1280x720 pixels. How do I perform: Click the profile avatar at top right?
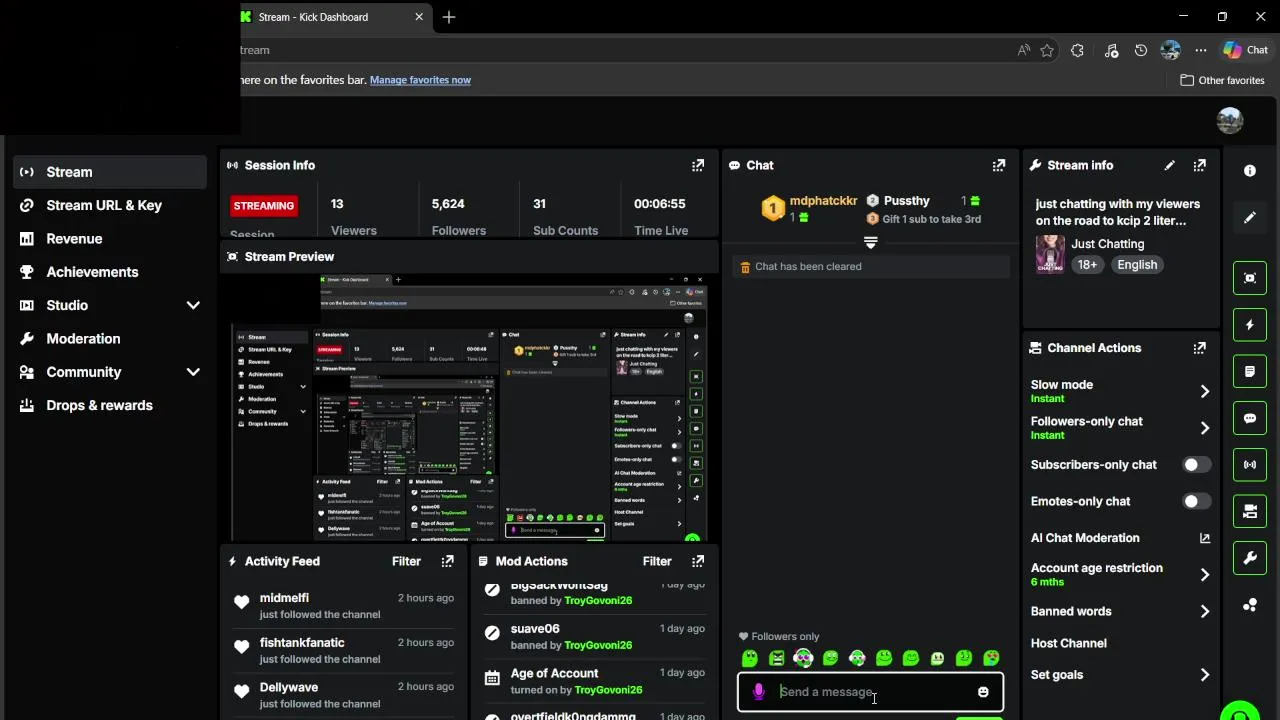tap(1230, 121)
